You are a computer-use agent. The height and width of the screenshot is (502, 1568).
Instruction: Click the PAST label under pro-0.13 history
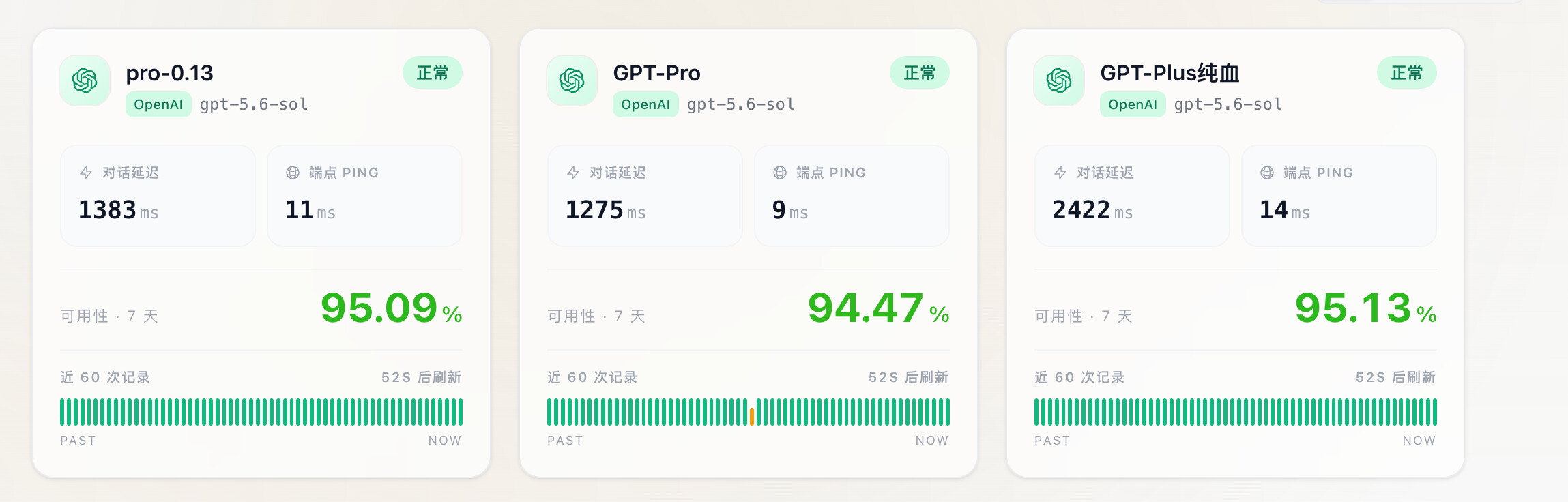tap(78, 441)
